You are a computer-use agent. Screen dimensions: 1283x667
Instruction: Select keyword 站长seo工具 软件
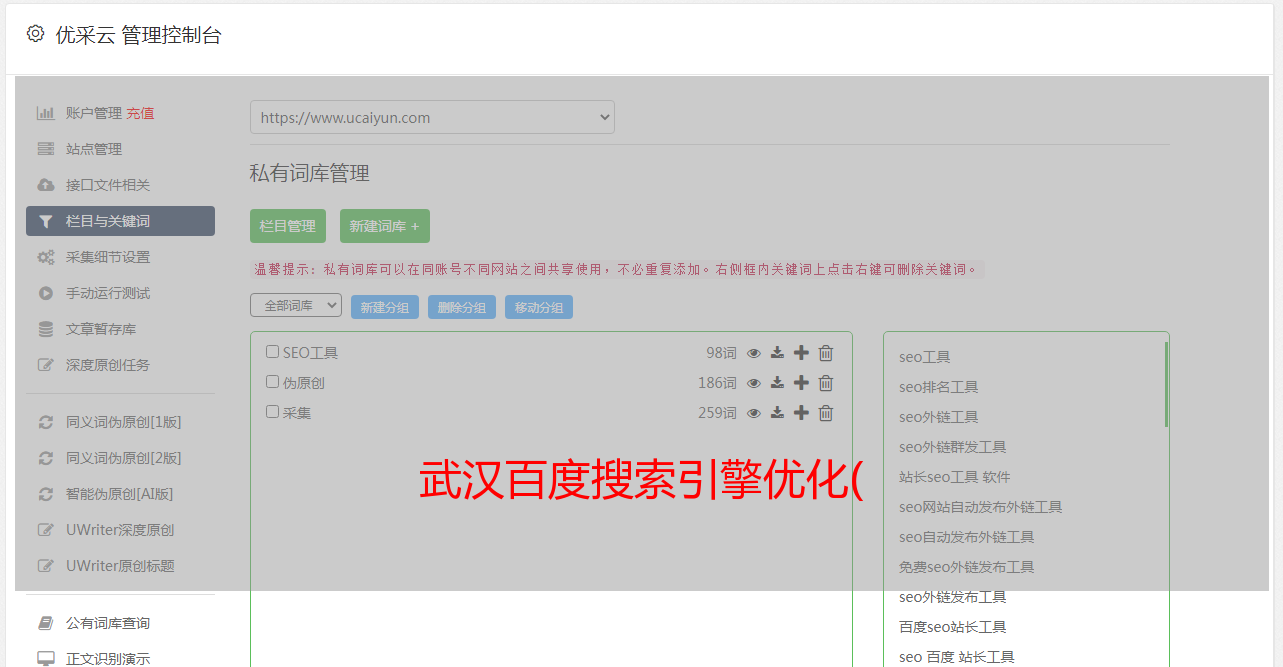954,477
